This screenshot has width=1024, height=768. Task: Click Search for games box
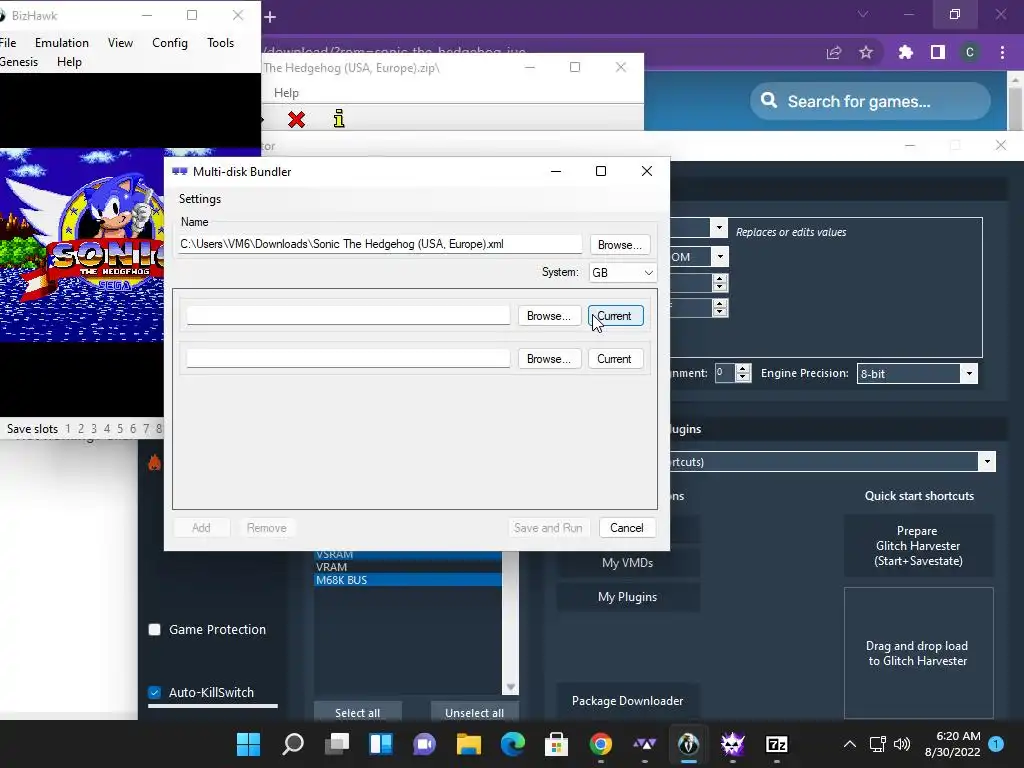pyautogui.click(x=870, y=101)
